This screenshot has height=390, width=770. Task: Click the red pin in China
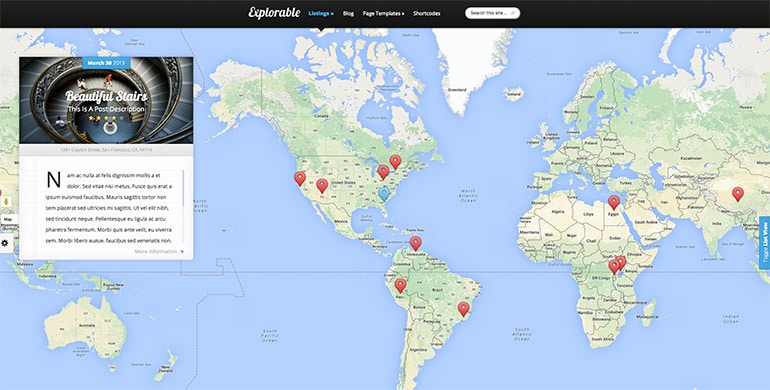[x=737, y=194]
